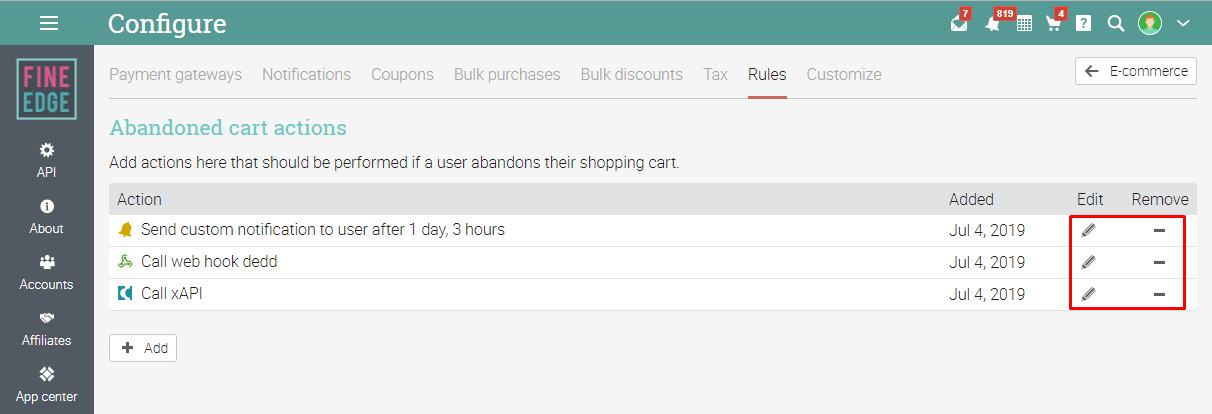Switch to Coupons tab
Viewport: 1212px width, 414px height.
(403, 74)
